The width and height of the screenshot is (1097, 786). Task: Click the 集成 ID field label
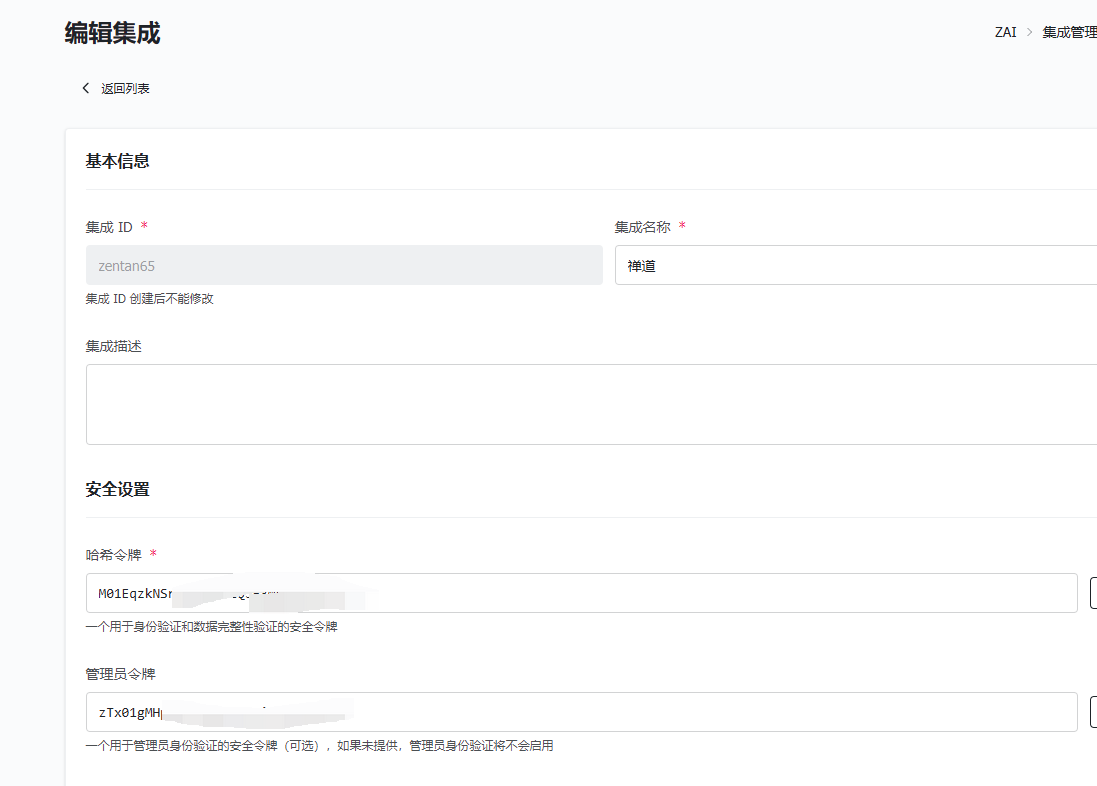(x=109, y=227)
